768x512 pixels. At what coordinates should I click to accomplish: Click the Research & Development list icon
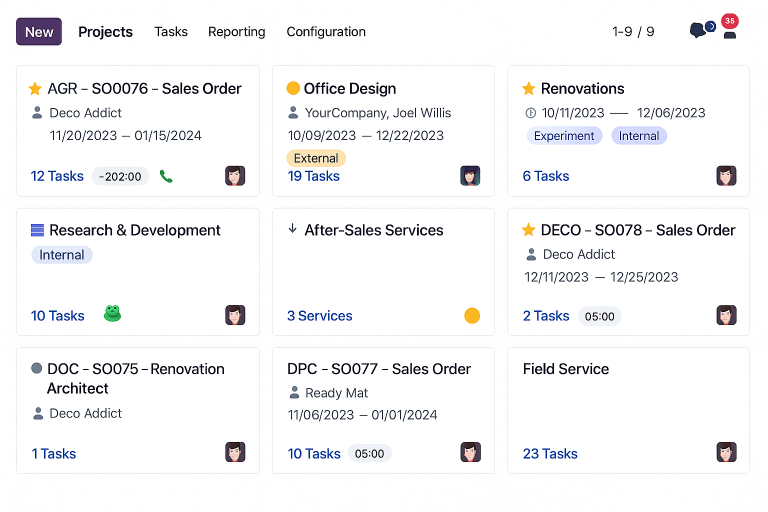[x=37, y=230]
